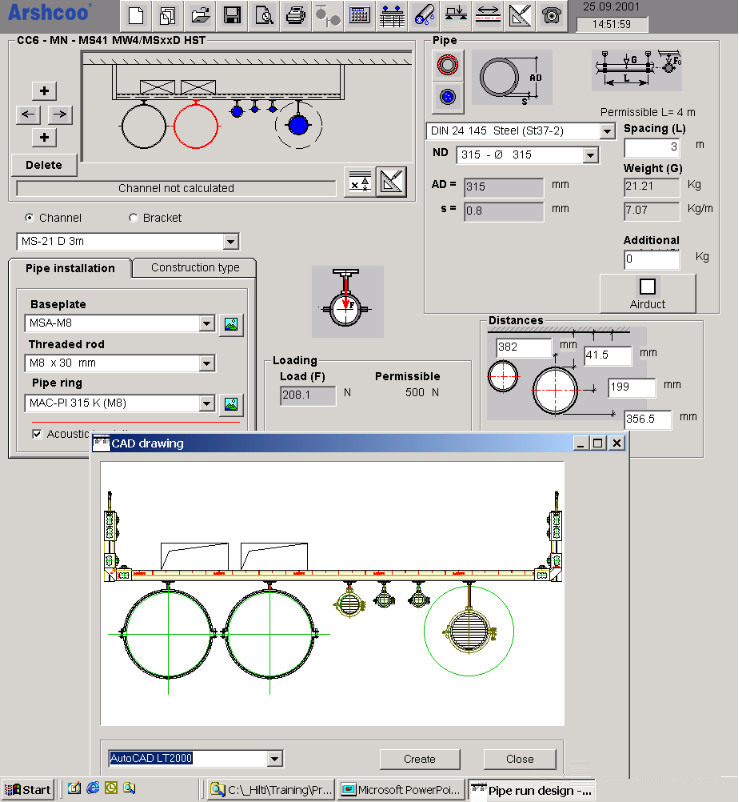Click the Load (F) 208.1 field

pos(308,395)
